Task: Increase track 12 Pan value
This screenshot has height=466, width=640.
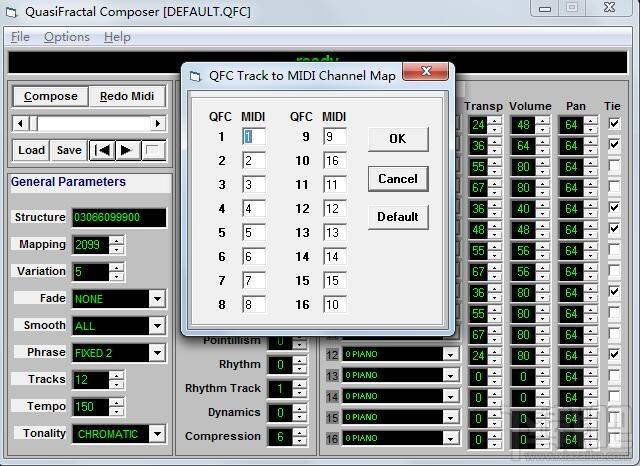Action: (591, 351)
